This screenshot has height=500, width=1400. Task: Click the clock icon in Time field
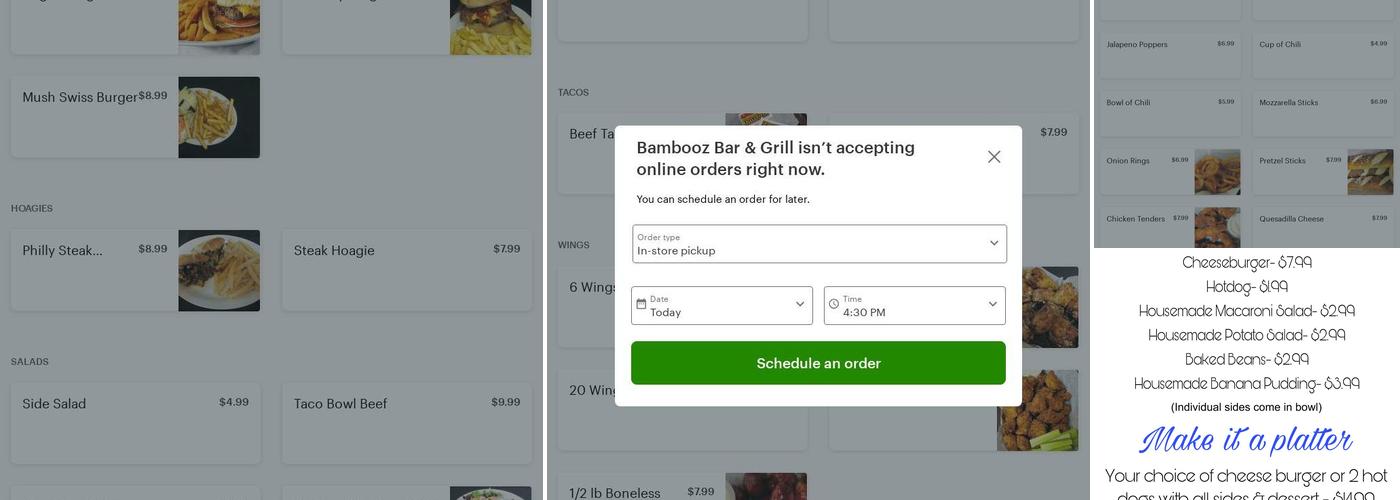click(834, 304)
